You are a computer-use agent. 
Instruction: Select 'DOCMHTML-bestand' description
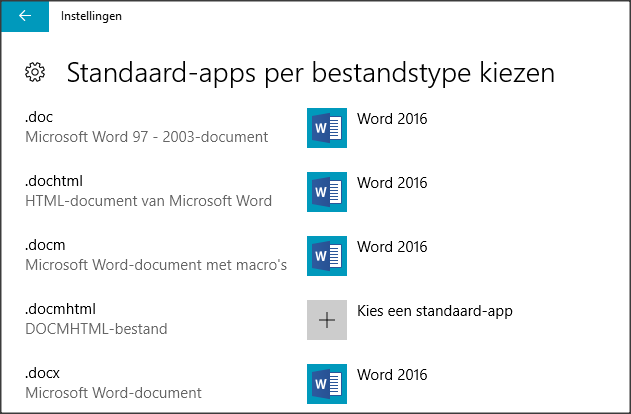pos(96,329)
